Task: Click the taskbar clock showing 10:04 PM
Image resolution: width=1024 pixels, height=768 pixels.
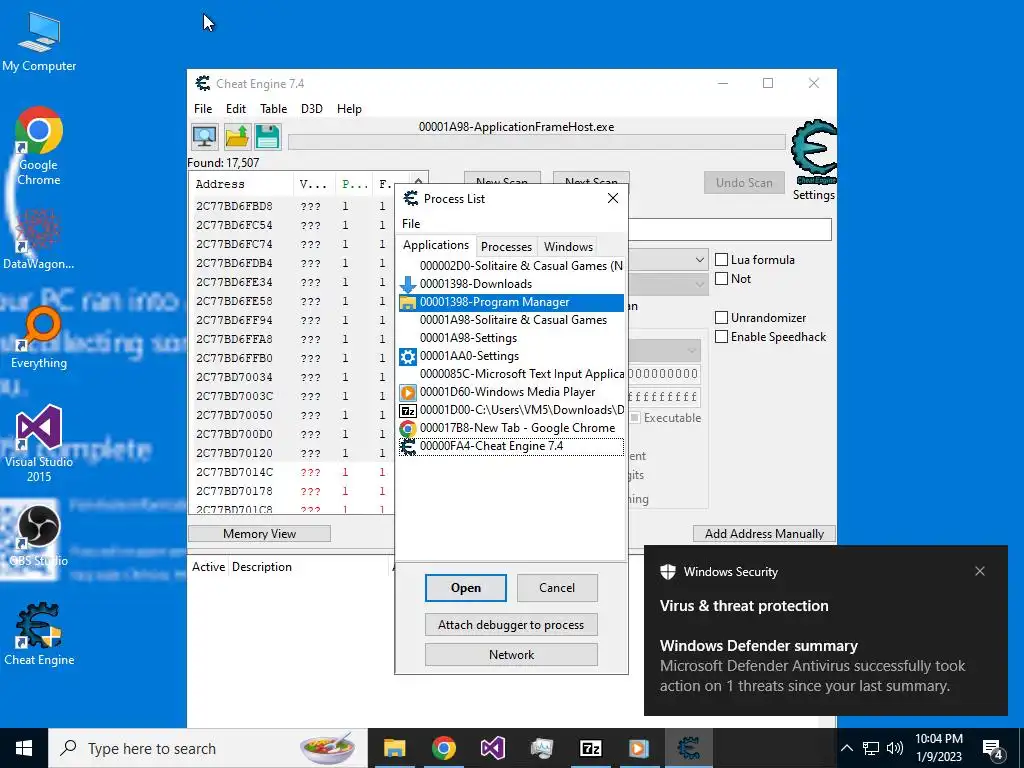Action: point(938,748)
